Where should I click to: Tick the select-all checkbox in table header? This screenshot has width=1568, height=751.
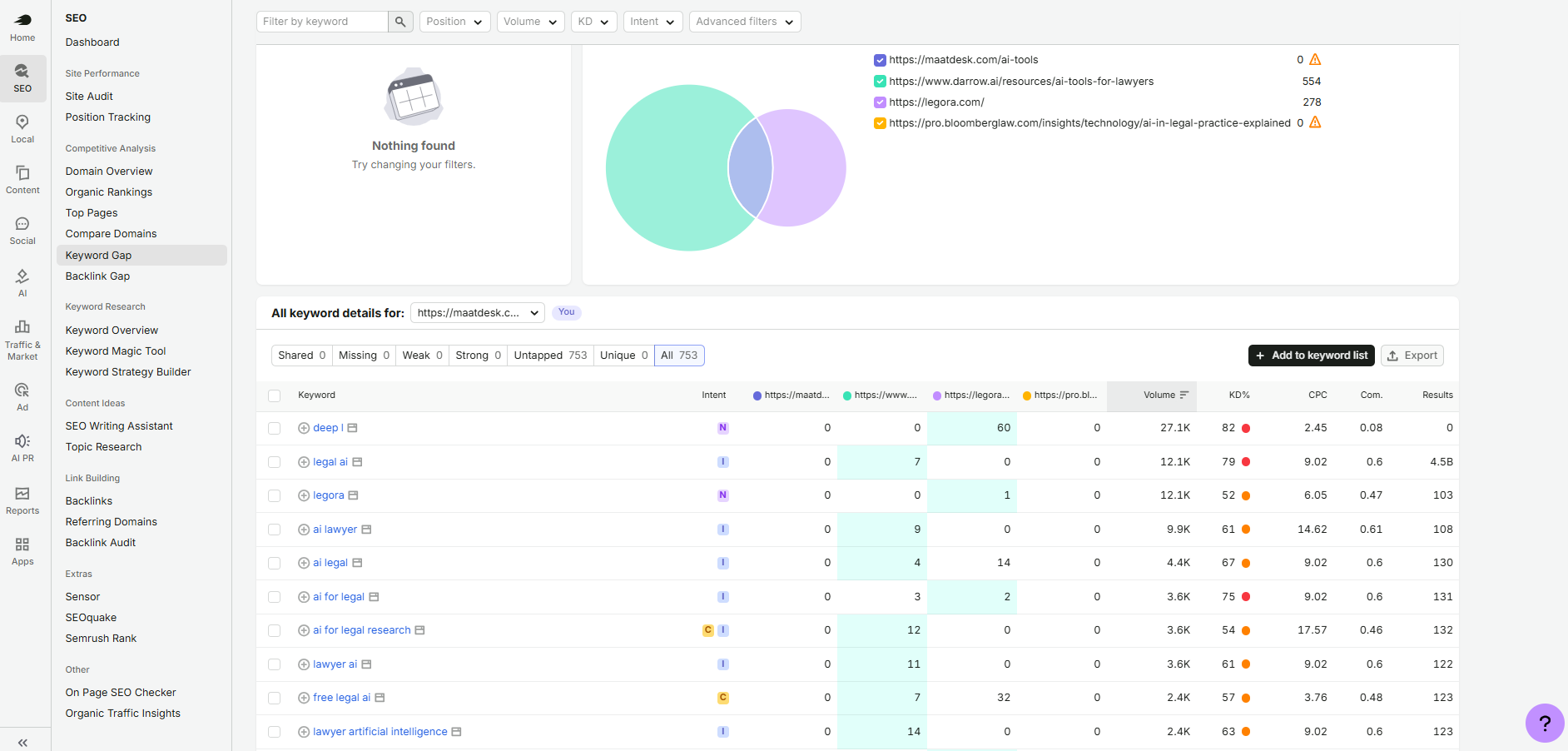click(x=274, y=395)
